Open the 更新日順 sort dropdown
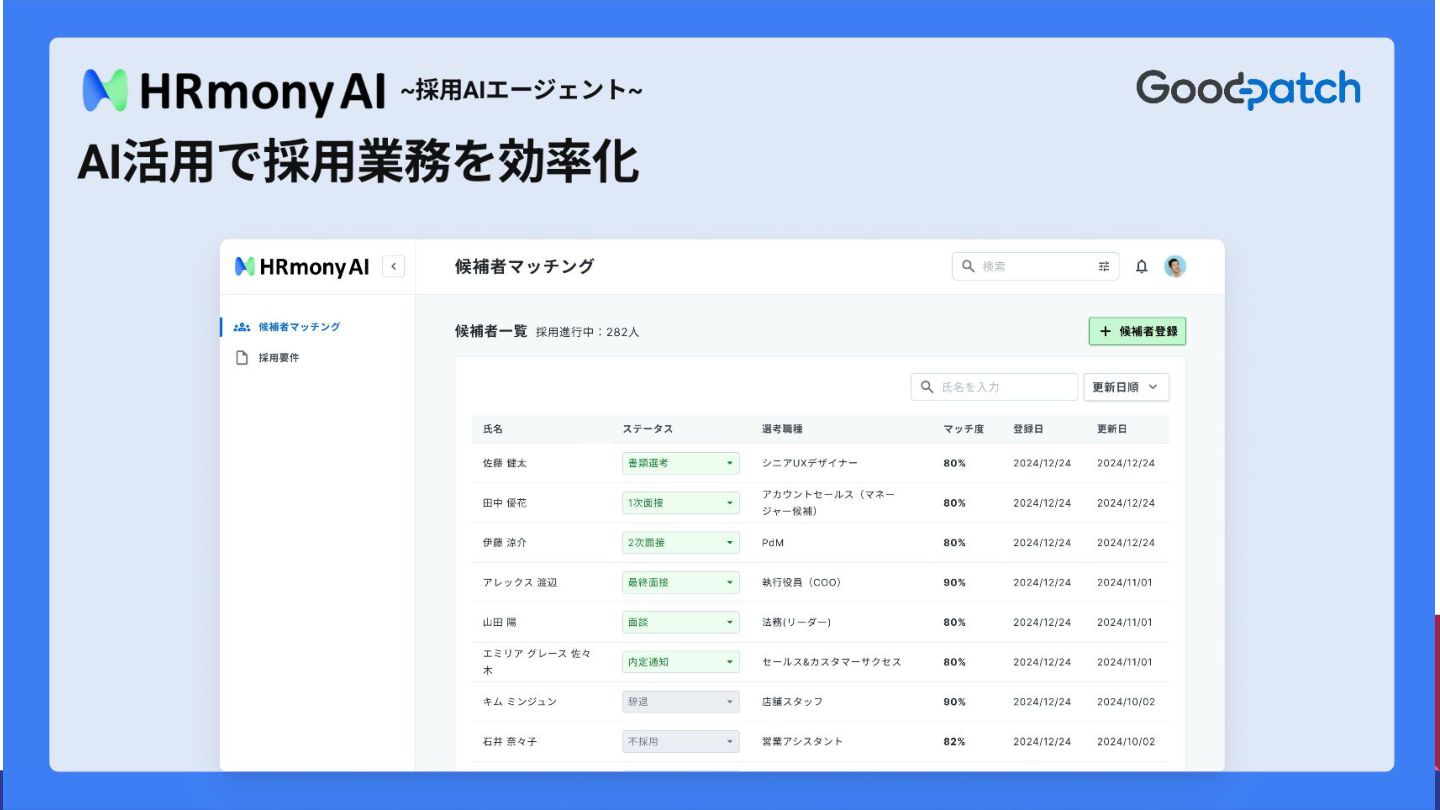Viewport: 1440px width, 810px height. tap(1126, 387)
